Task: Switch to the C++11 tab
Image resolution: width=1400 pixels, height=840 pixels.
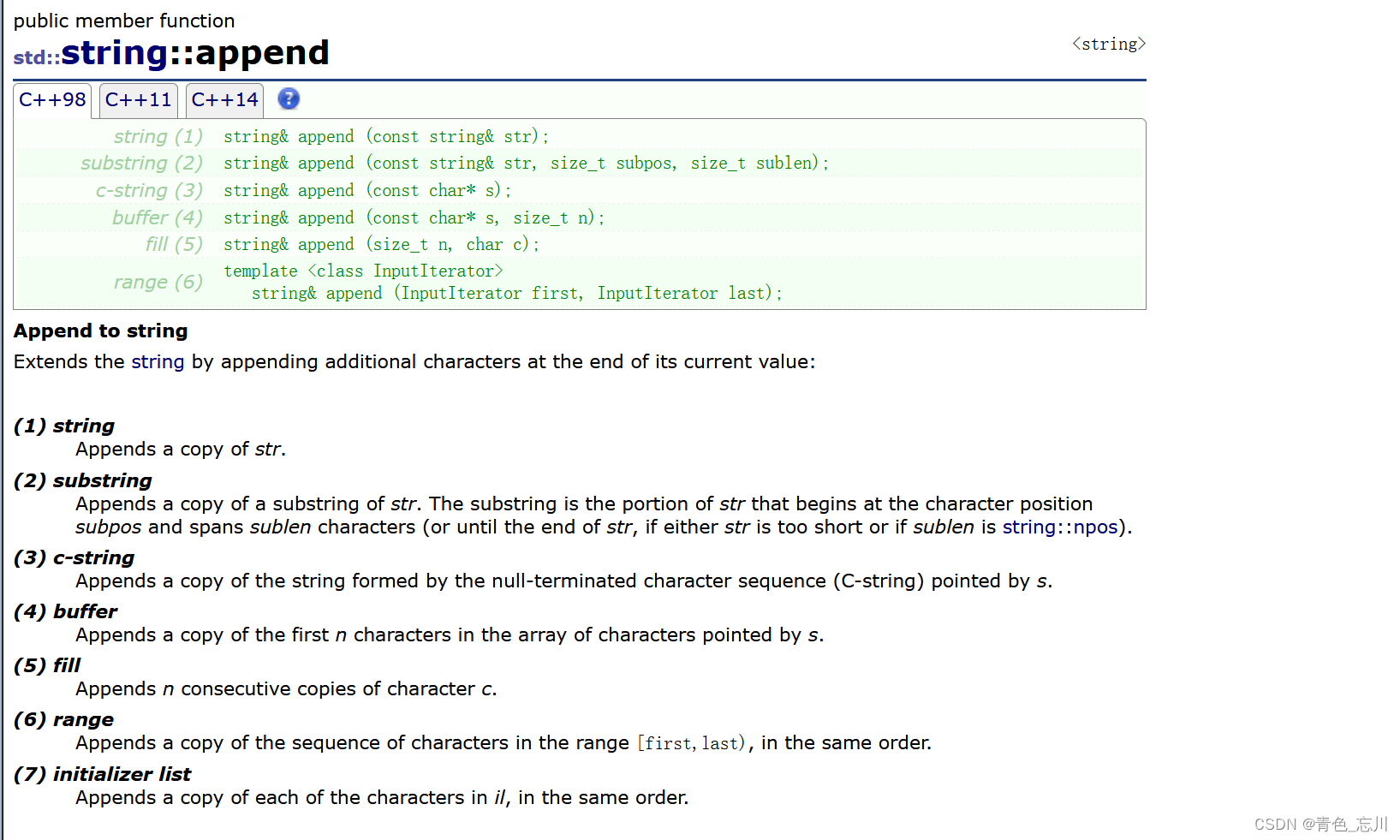Action: [139, 100]
